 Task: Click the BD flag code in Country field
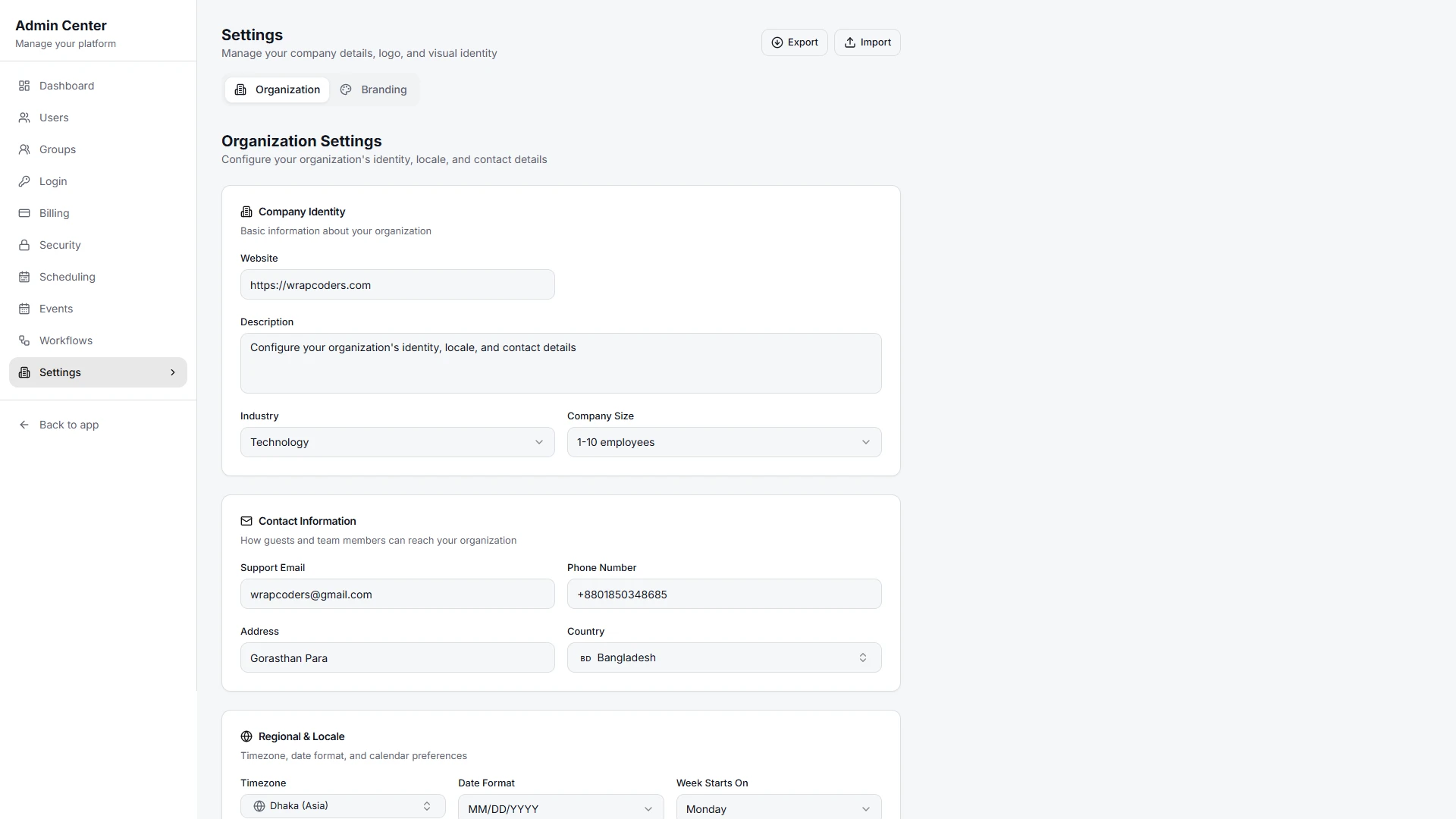pyautogui.click(x=585, y=658)
